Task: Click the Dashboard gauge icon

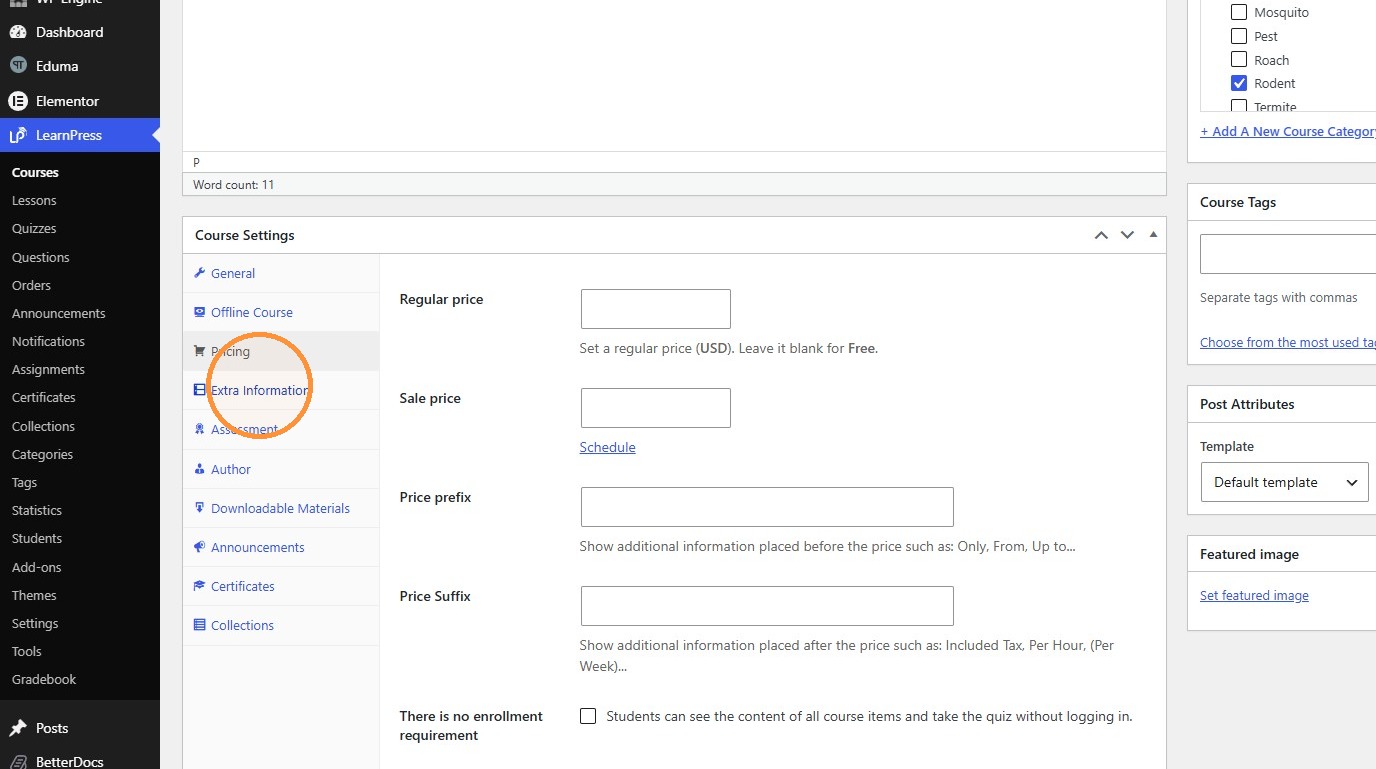Action: [18, 32]
